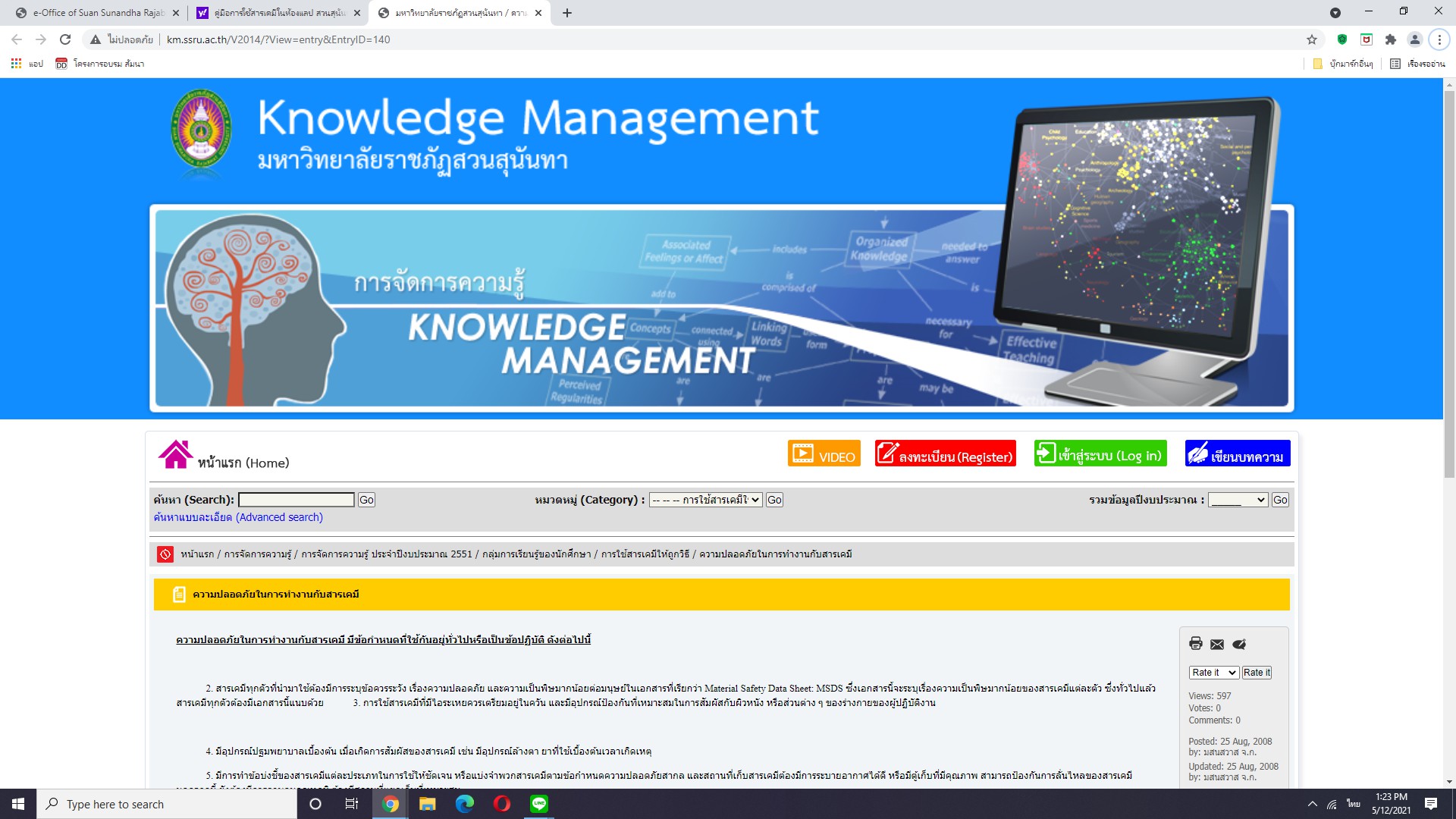Click the pink Home house icon

pos(175,454)
